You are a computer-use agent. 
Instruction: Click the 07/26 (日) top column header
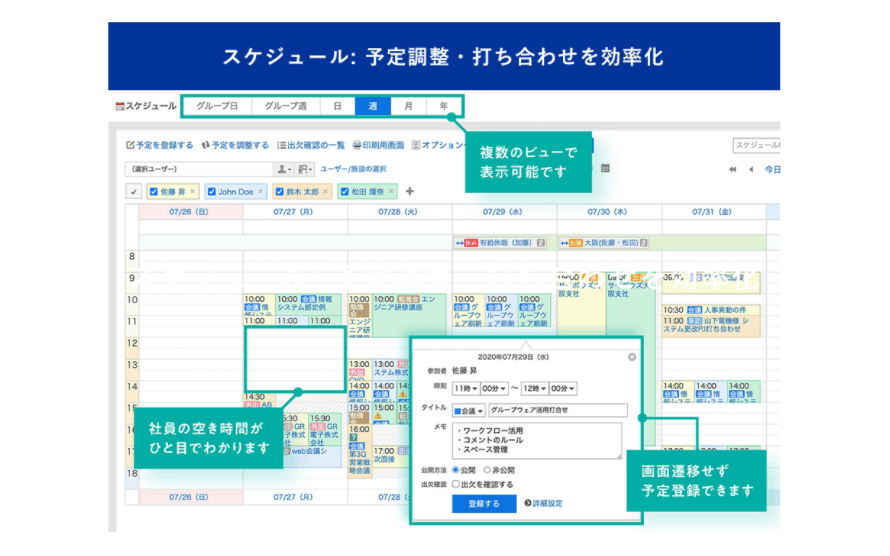[189, 212]
